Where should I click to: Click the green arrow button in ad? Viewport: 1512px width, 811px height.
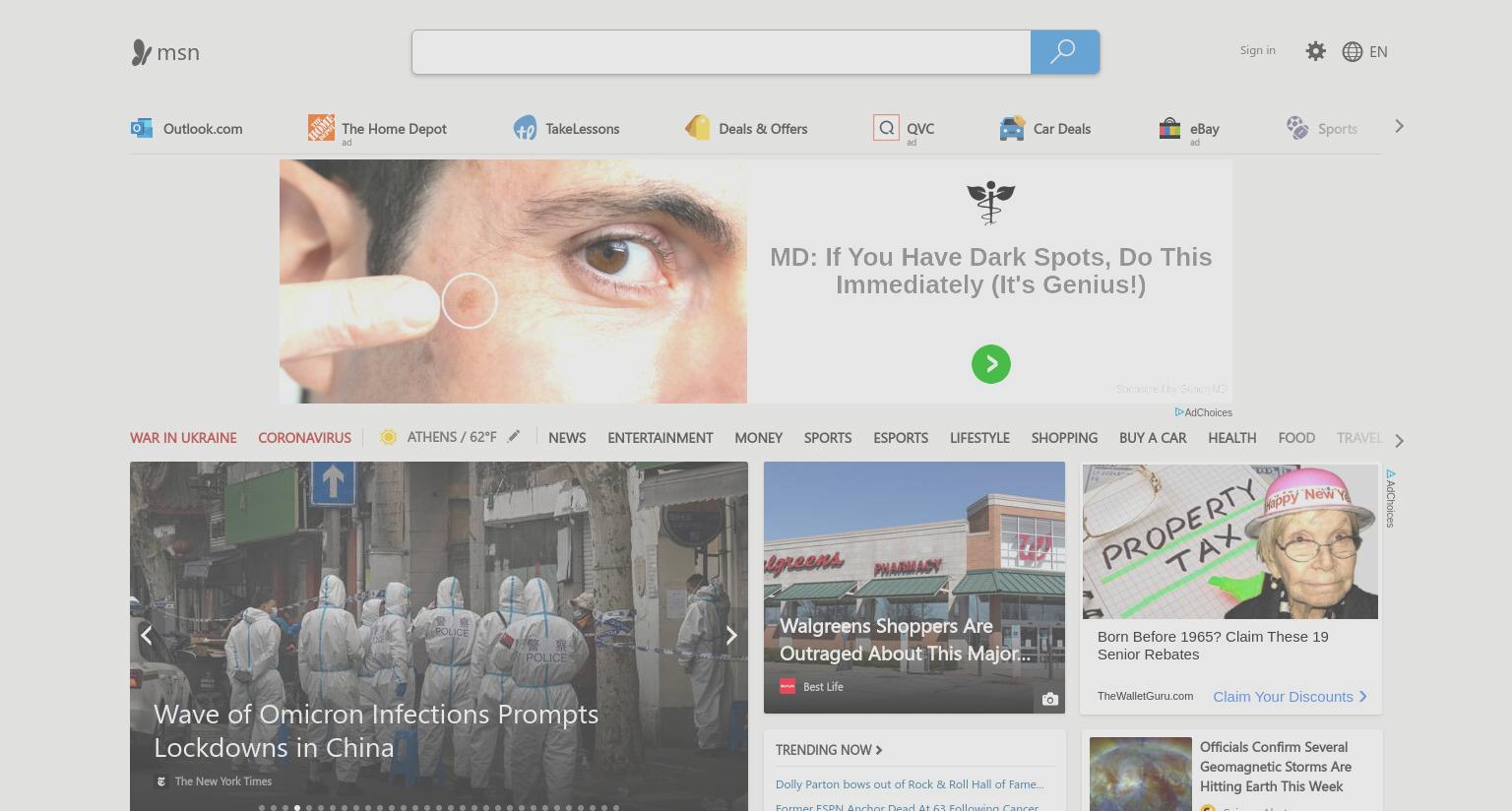tap(991, 364)
